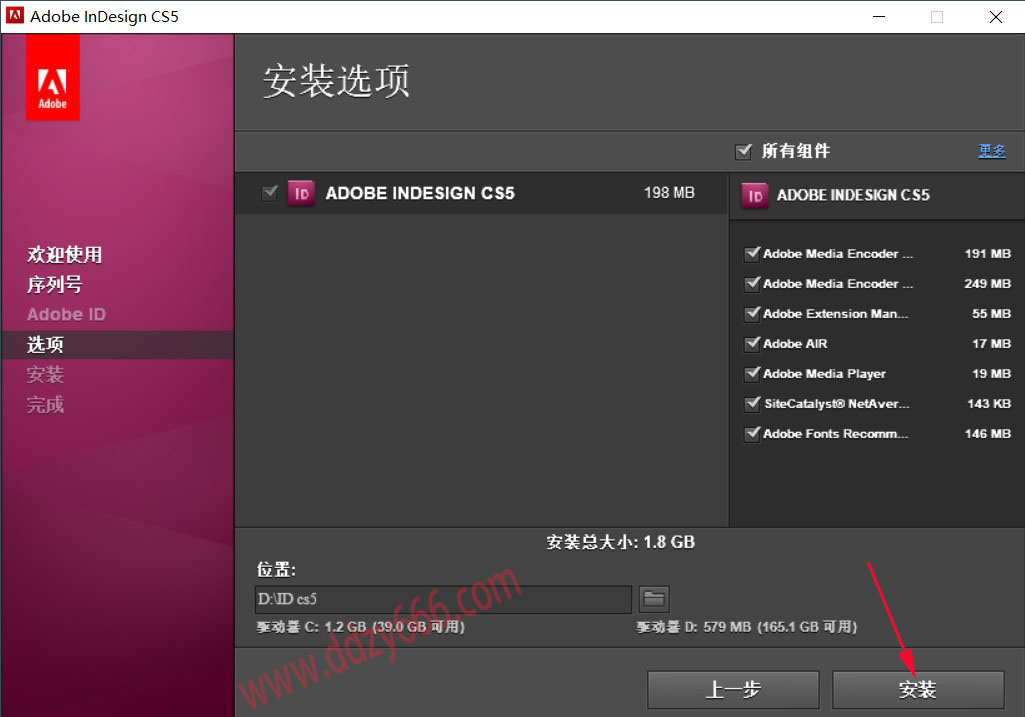
Task: Close the installer window
Action: click(996, 17)
